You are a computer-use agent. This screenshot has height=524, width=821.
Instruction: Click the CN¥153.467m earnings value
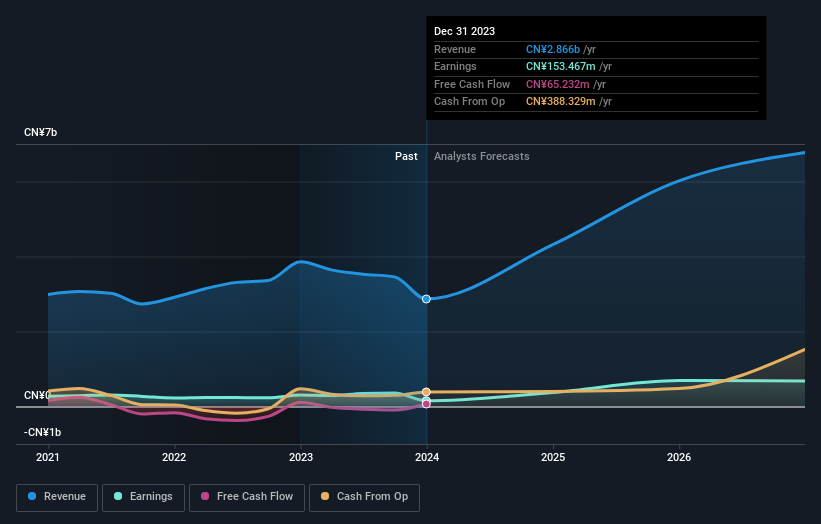point(561,66)
